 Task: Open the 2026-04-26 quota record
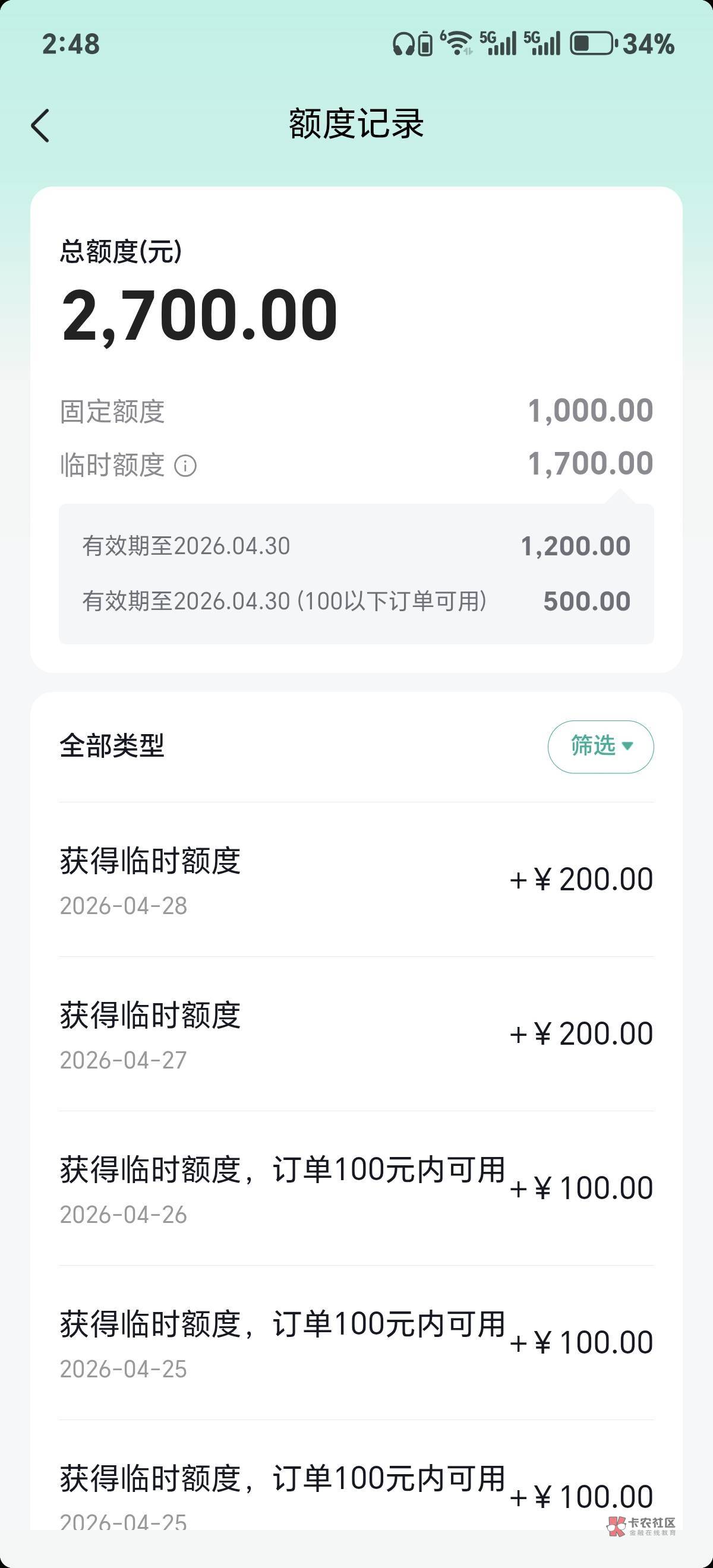click(x=356, y=1188)
